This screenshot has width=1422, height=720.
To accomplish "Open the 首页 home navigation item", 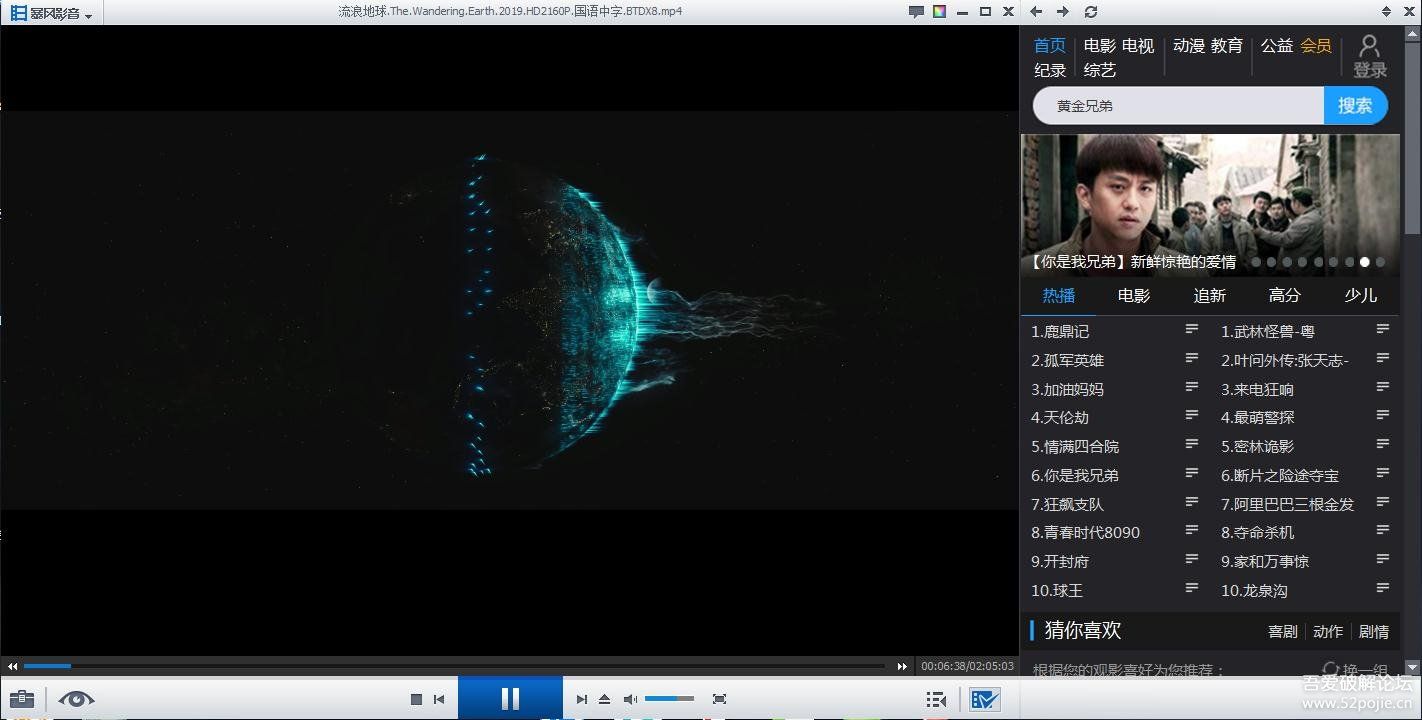I will [1050, 46].
